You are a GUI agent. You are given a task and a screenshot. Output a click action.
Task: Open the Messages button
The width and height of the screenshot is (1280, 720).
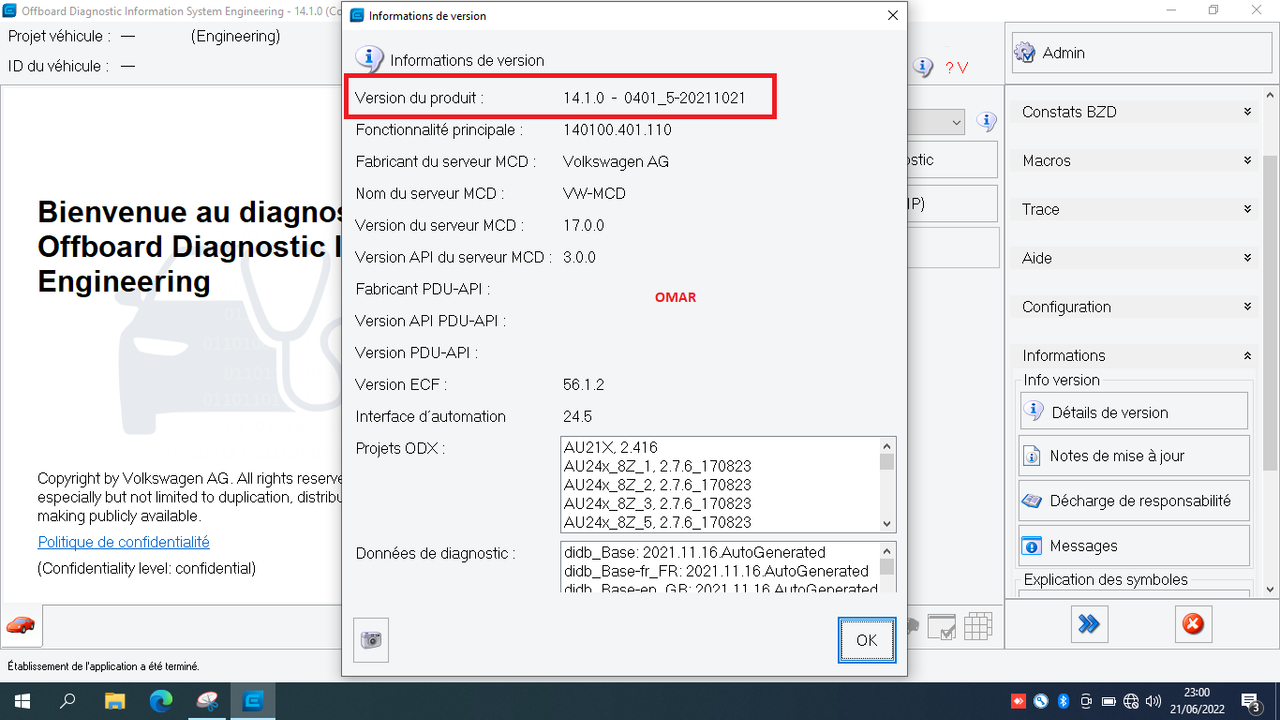(1133, 546)
